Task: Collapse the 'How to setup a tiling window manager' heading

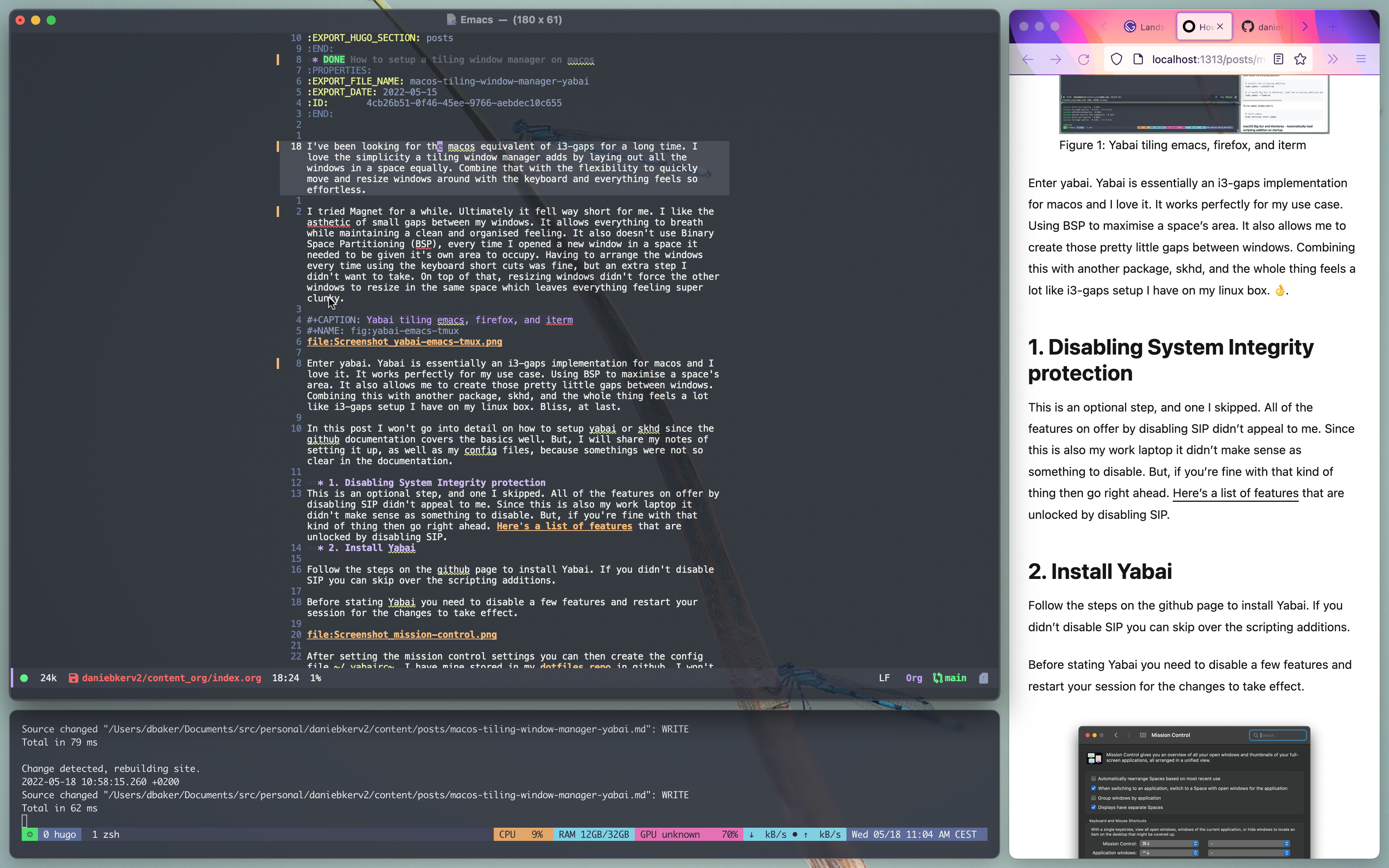Action: tap(472, 60)
